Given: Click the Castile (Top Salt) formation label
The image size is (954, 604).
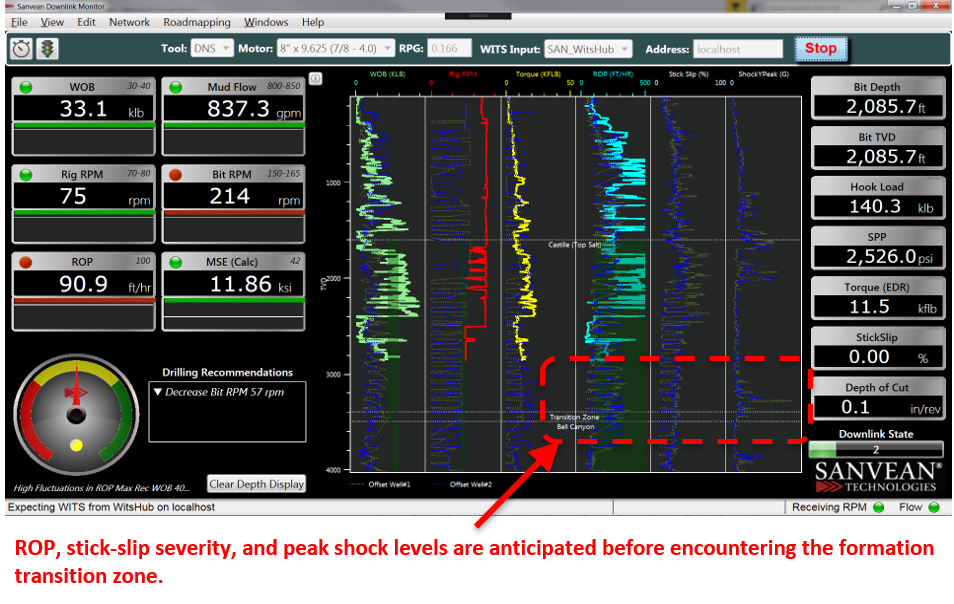Looking at the screenshot, I should (575, 245).
